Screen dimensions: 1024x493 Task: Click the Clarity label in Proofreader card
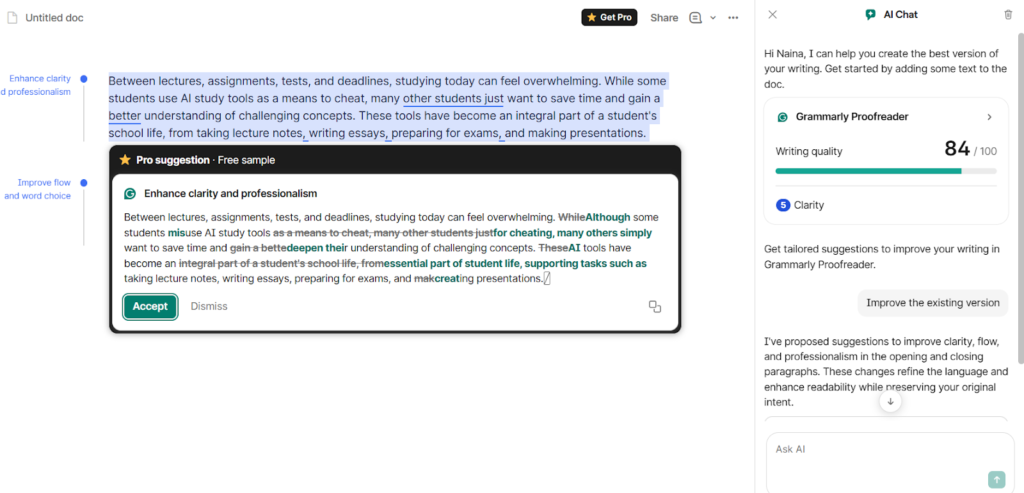click(809, 205)
